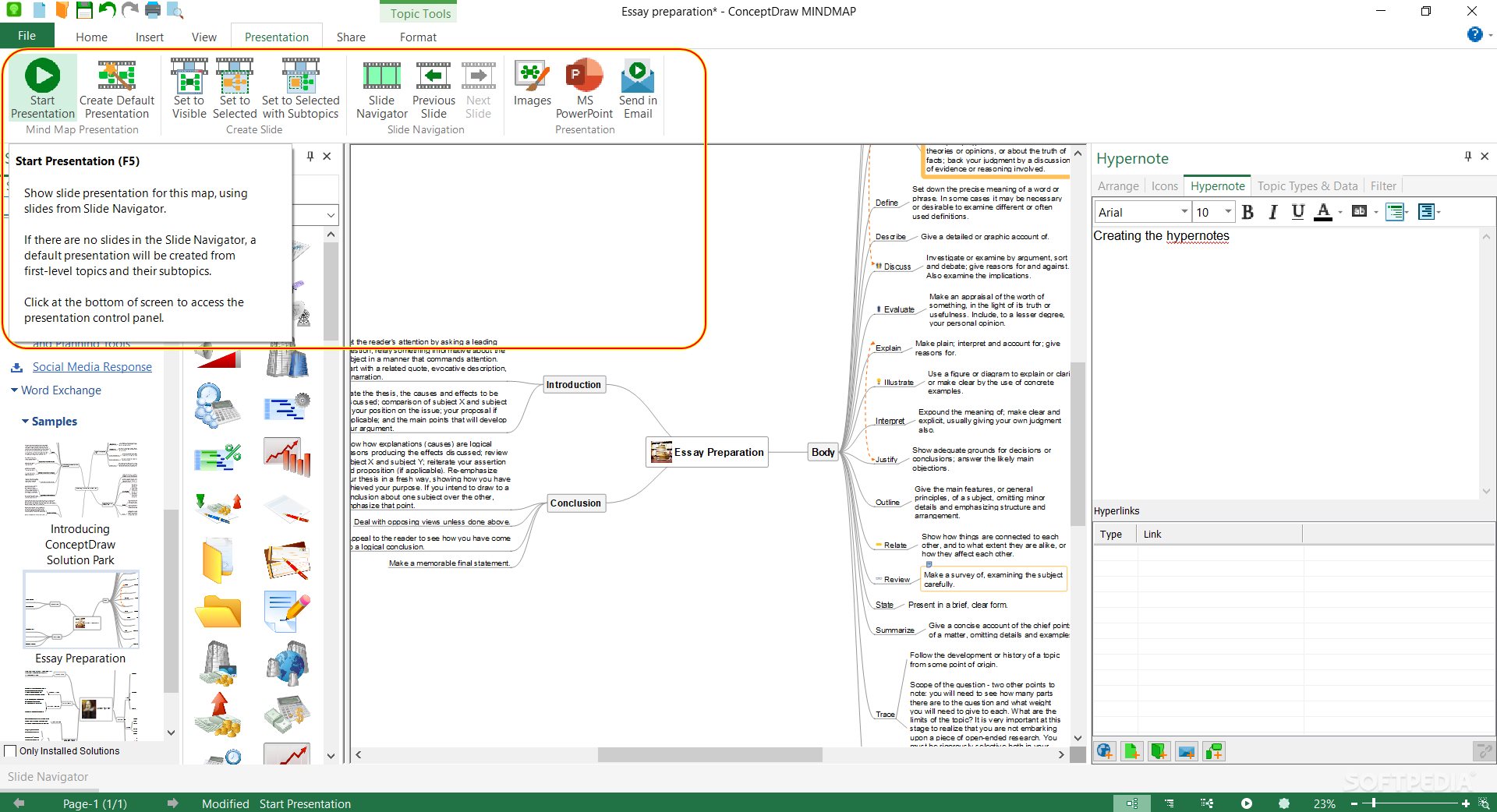This screenshot has width=1497, height=812.
Task: Click the zoom in plus button
Action: click(1465, 803)
